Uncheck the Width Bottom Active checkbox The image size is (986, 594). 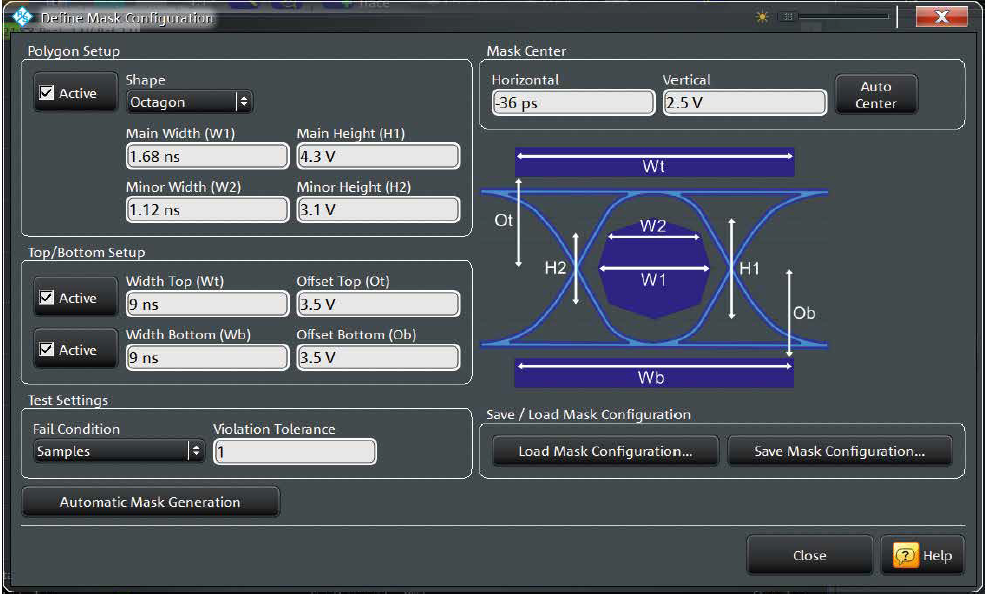pos(46,350)
